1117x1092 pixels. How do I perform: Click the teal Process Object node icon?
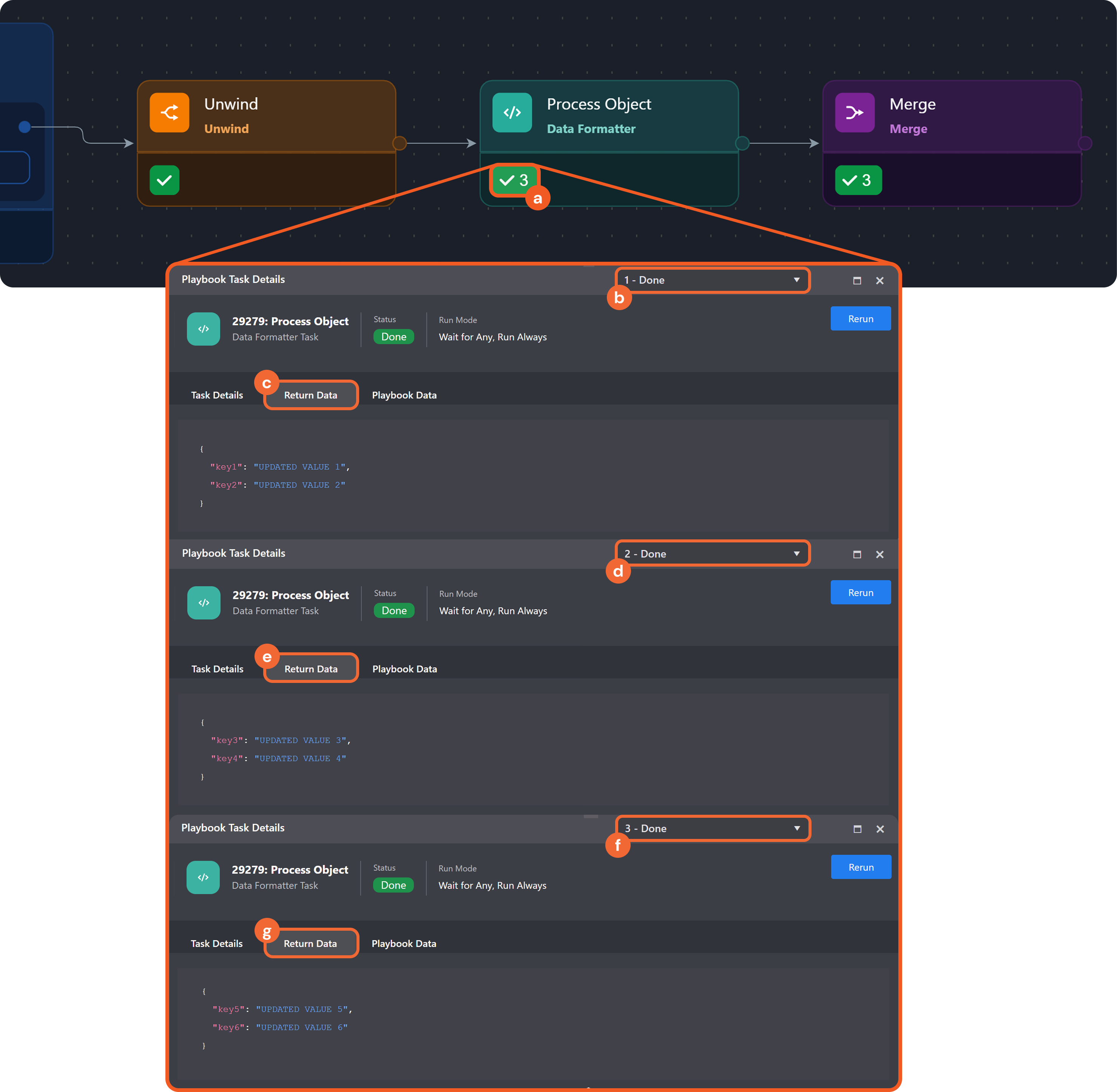[511, 113]
